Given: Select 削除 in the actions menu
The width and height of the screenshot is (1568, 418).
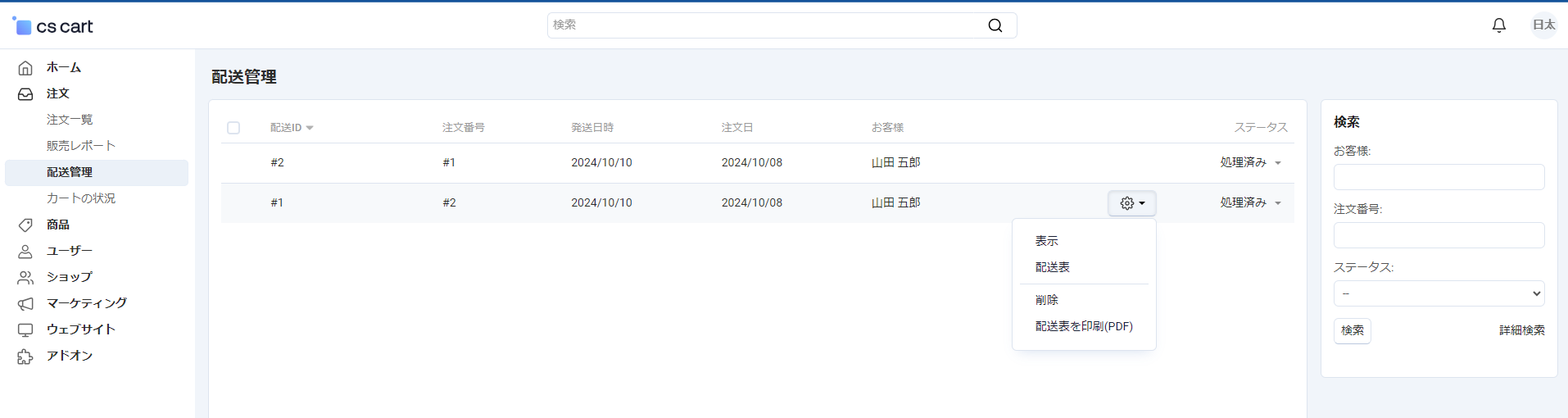Looking at the screenshot, I should 1046,300.
